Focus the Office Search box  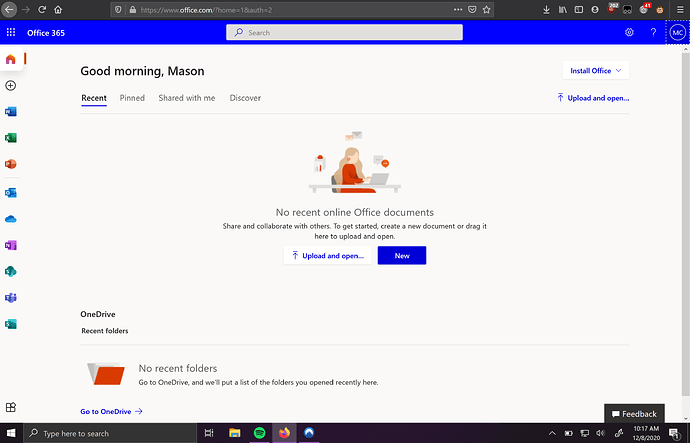pyautogui.click(x=344, y=32)
